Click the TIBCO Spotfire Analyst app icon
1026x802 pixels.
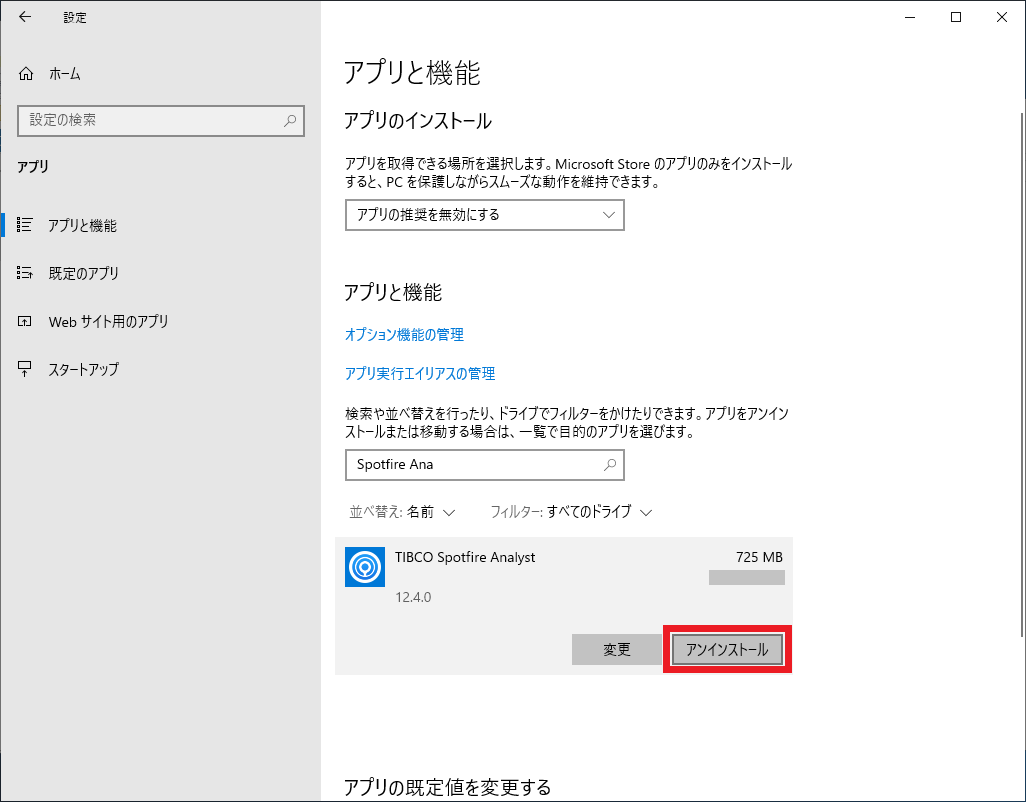click(365, 567)
